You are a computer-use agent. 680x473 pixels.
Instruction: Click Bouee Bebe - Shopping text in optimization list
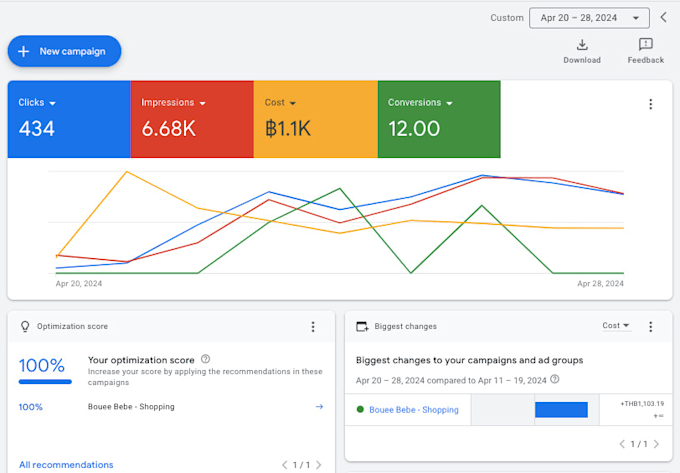point(131,407)
